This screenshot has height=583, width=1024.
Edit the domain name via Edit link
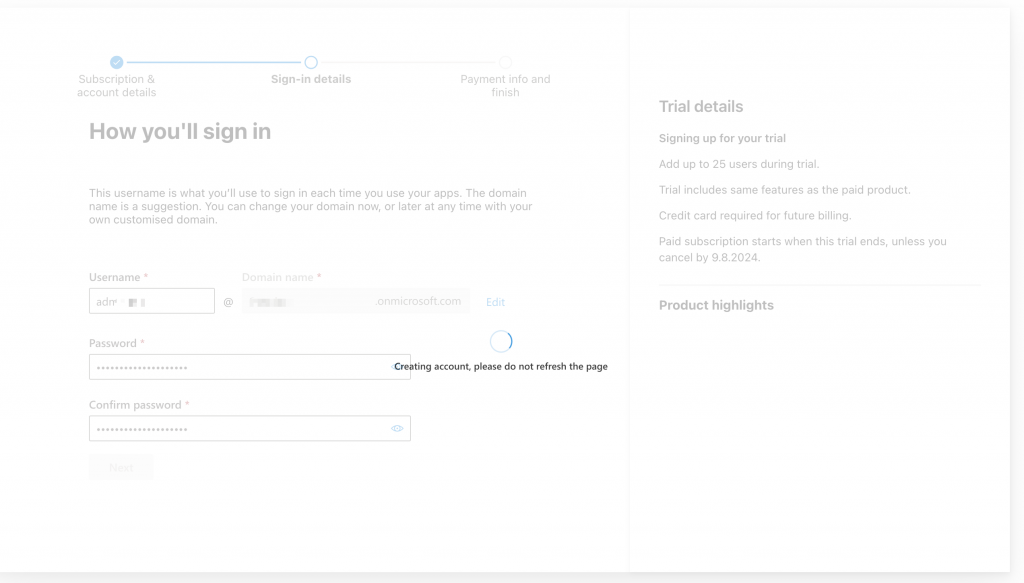(x=495, y=302)
